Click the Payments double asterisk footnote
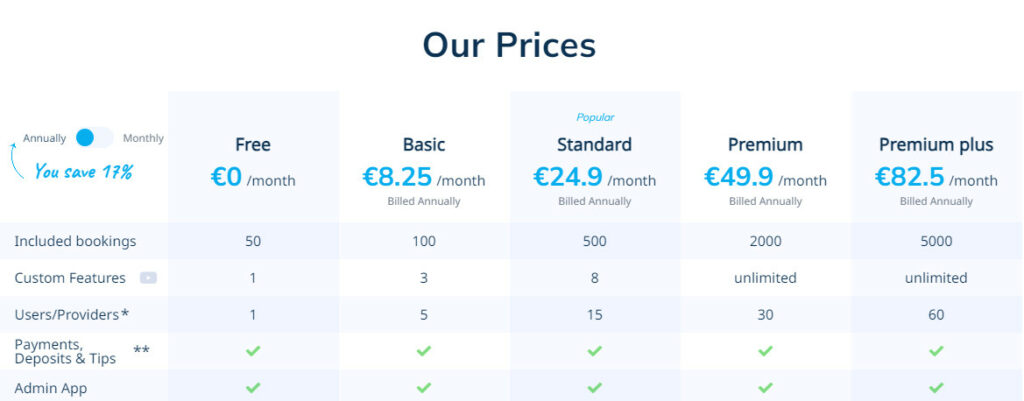Screen dimensions: 1024x401 pos(142,349)
